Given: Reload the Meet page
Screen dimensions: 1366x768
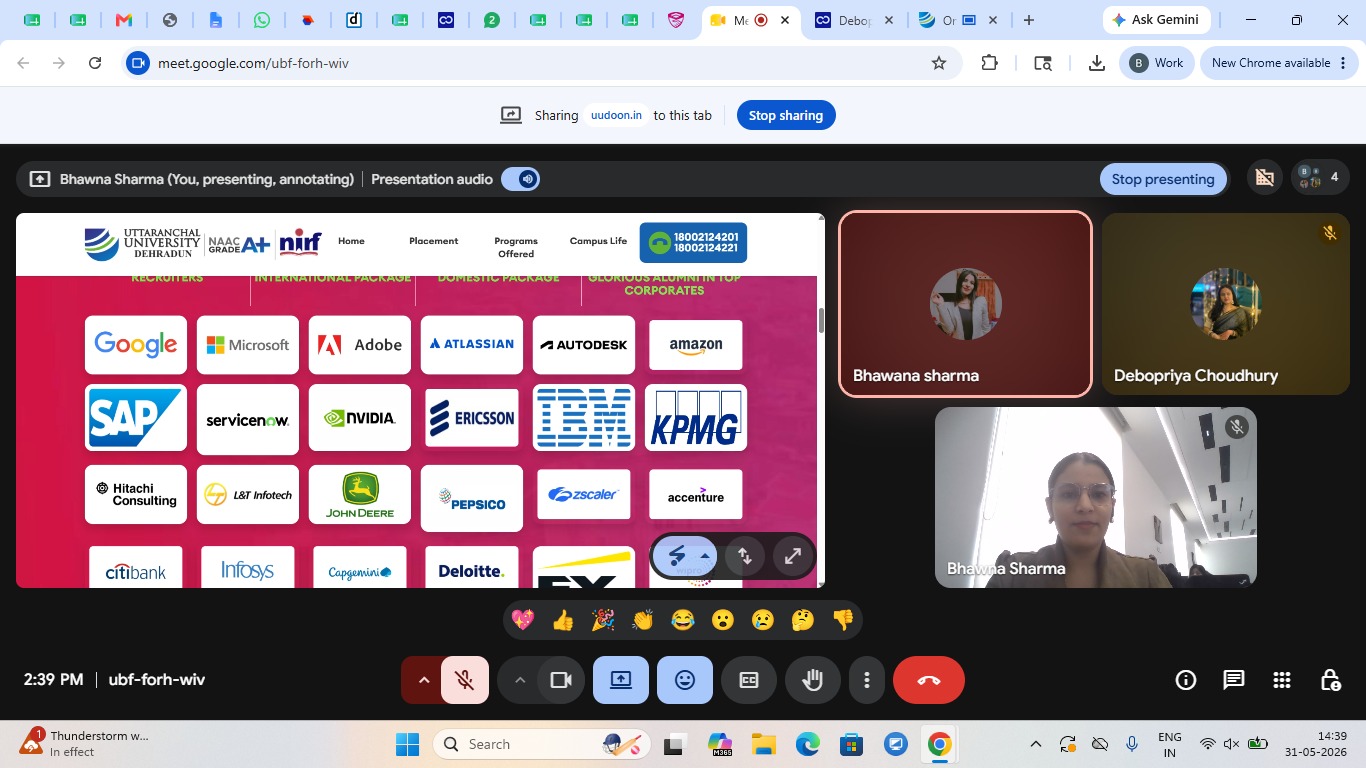Looking at the screenshot, I should tap(95, 63).
